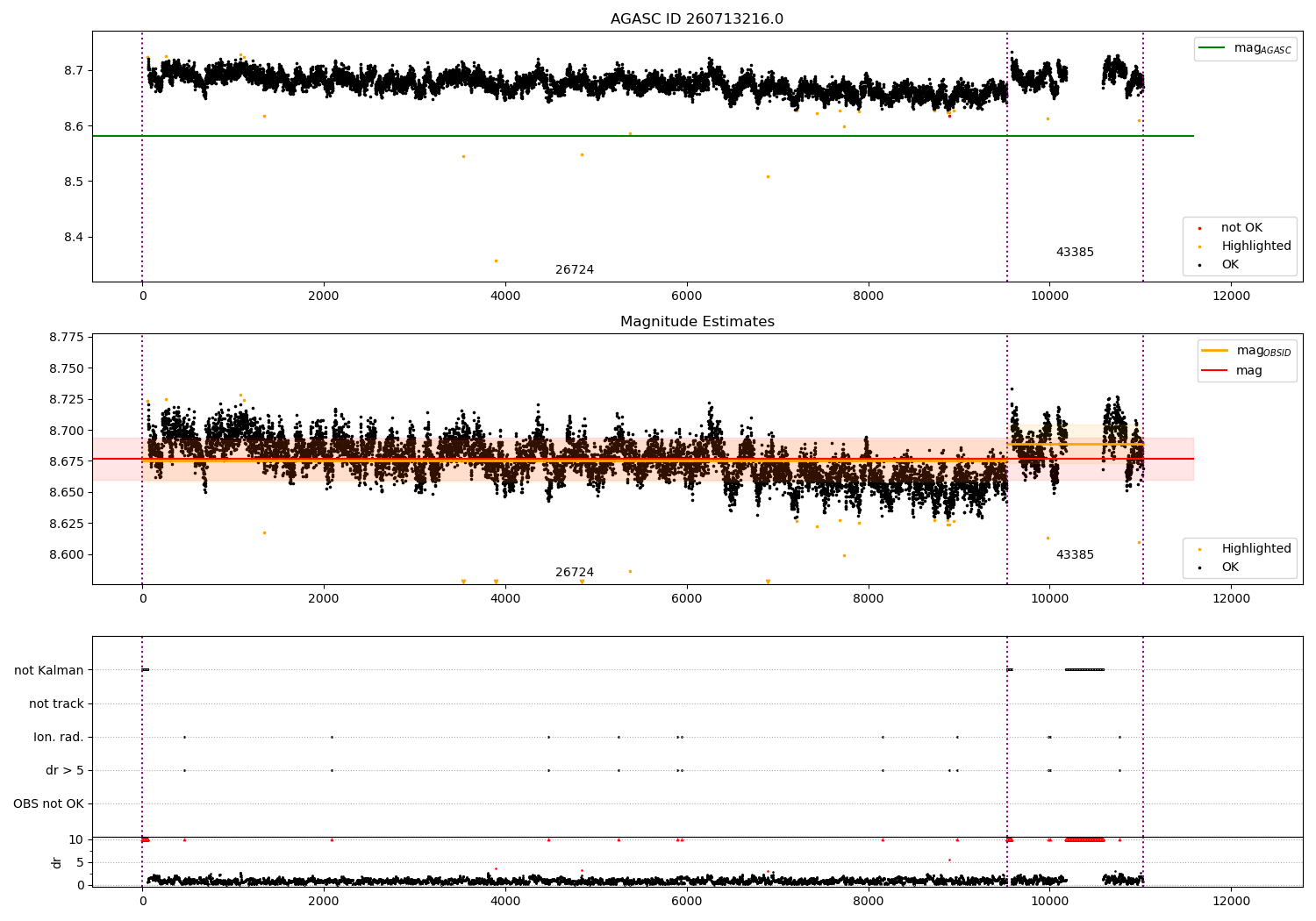The width and height of the screenshot is (1316, 921).
Task: Click the 12000 x-tick label under the top plot
Action: tap(1231, 296)
